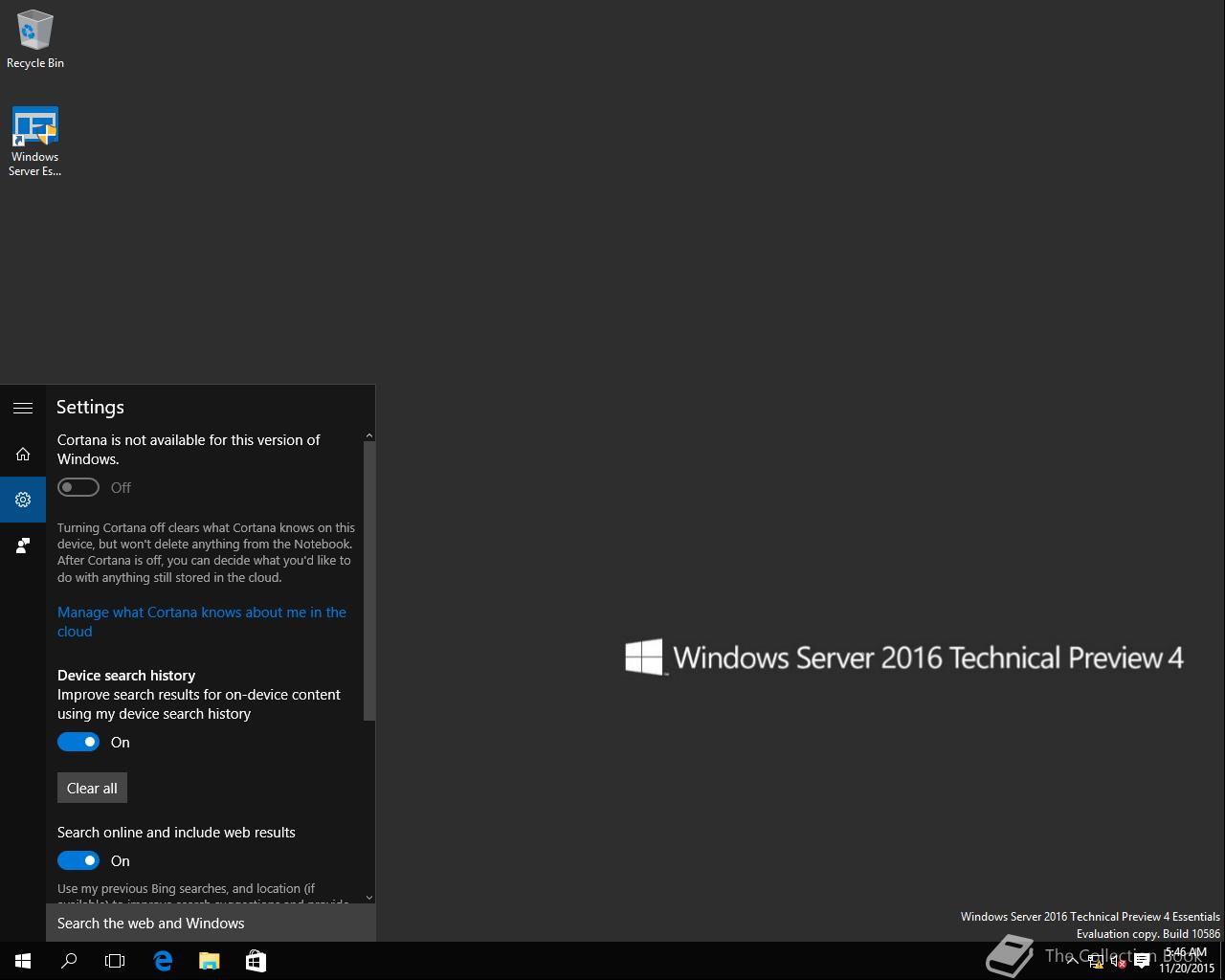Image resolution: width=1225 pixels, height=980 pixels.
Task: Click the scroll down arrow in settings
Action: click(x=369, y=898)
